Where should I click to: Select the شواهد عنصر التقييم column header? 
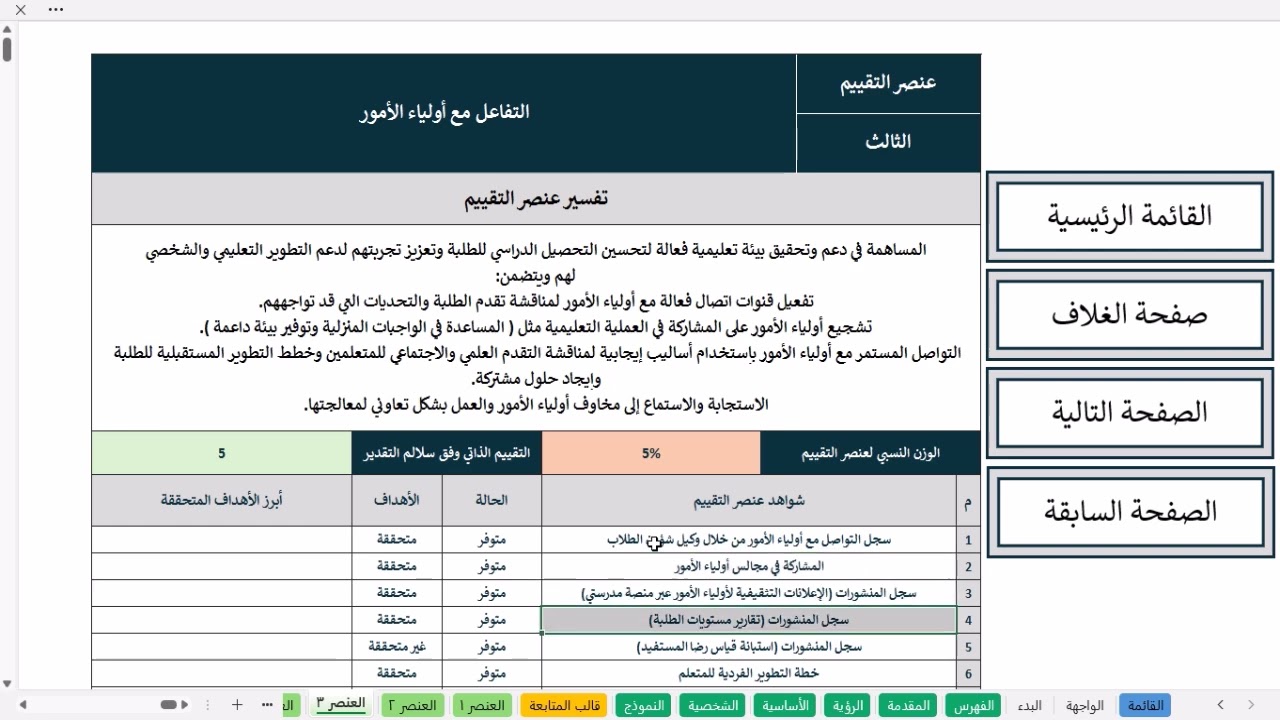749,501
